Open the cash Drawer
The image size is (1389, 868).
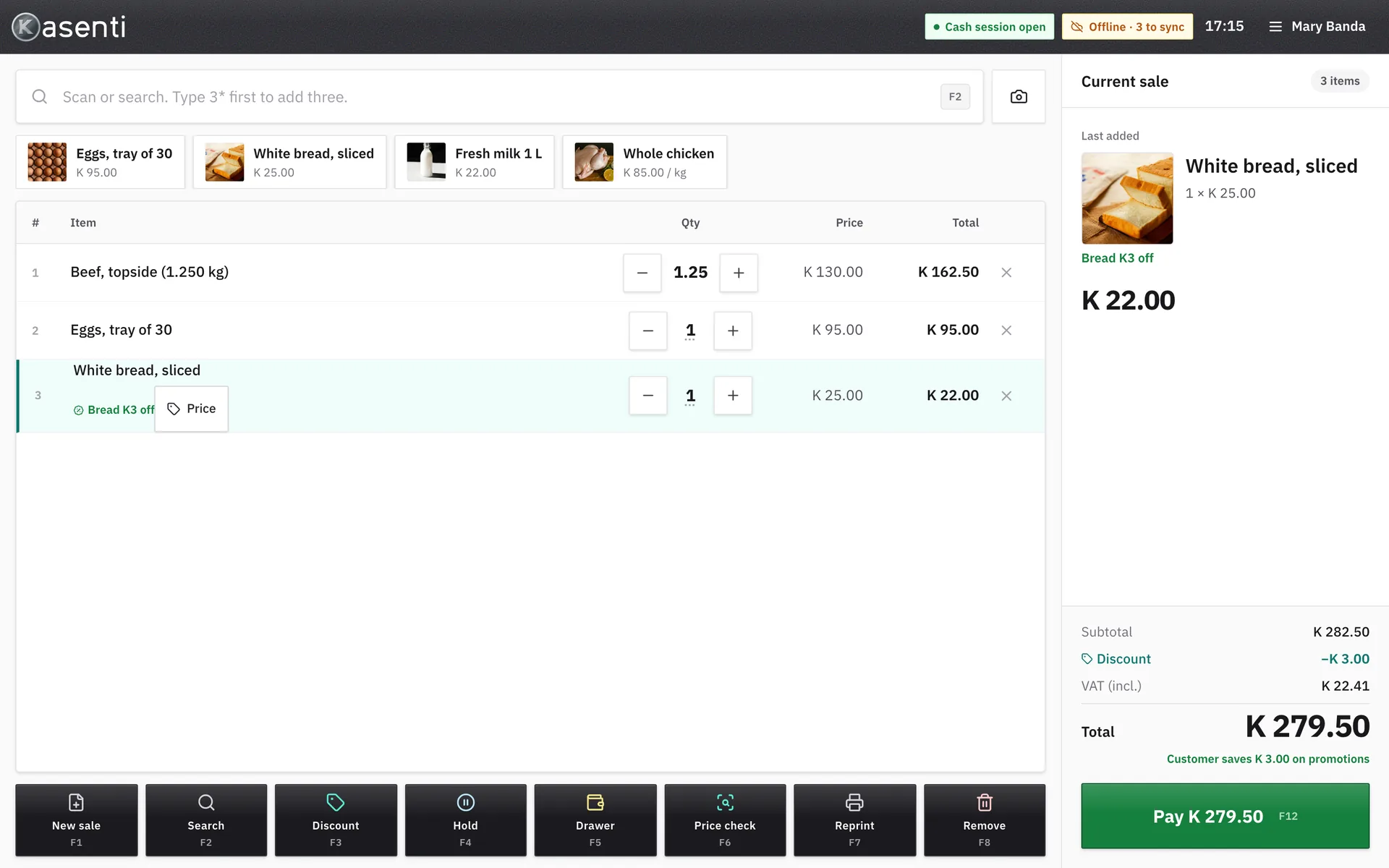pyautogui.click(x=595, y=820)
